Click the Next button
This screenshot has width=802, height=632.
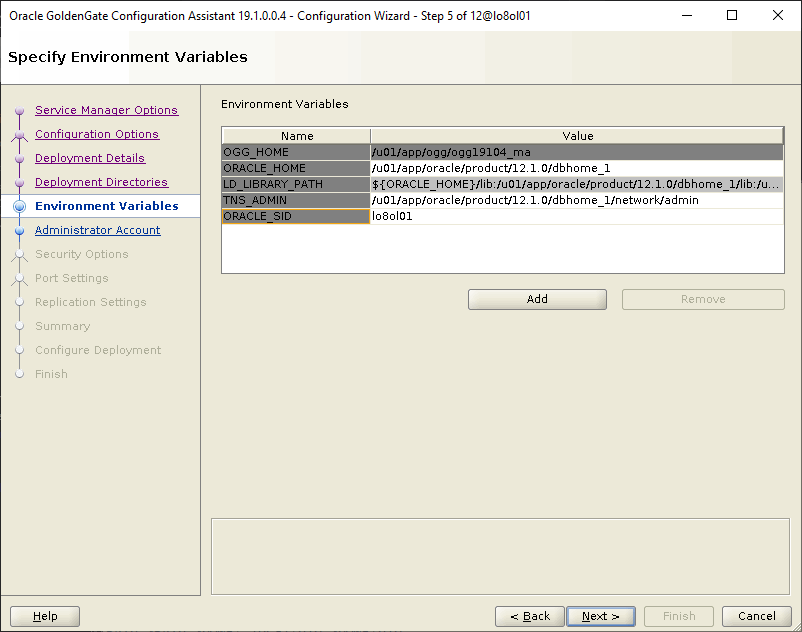pos(600,616)
